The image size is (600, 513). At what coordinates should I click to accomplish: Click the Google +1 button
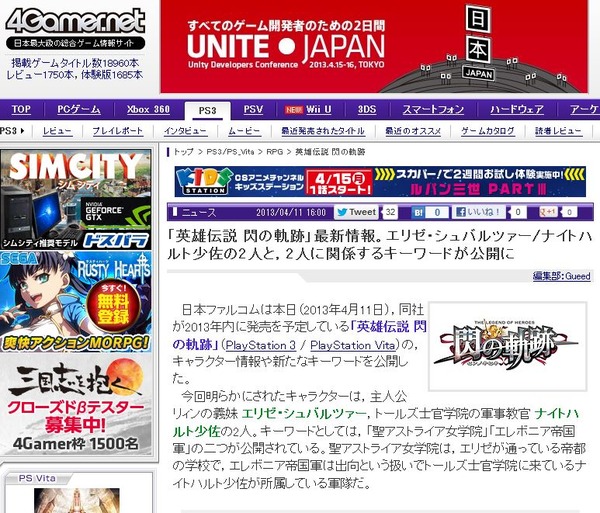(x=548, y=212)
